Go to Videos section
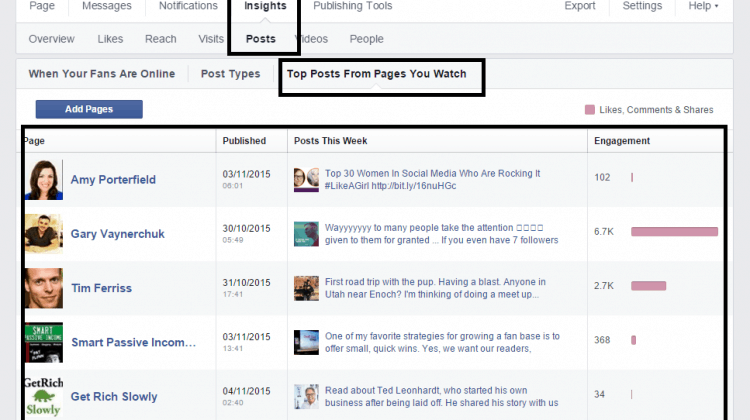 coord(313,39)
